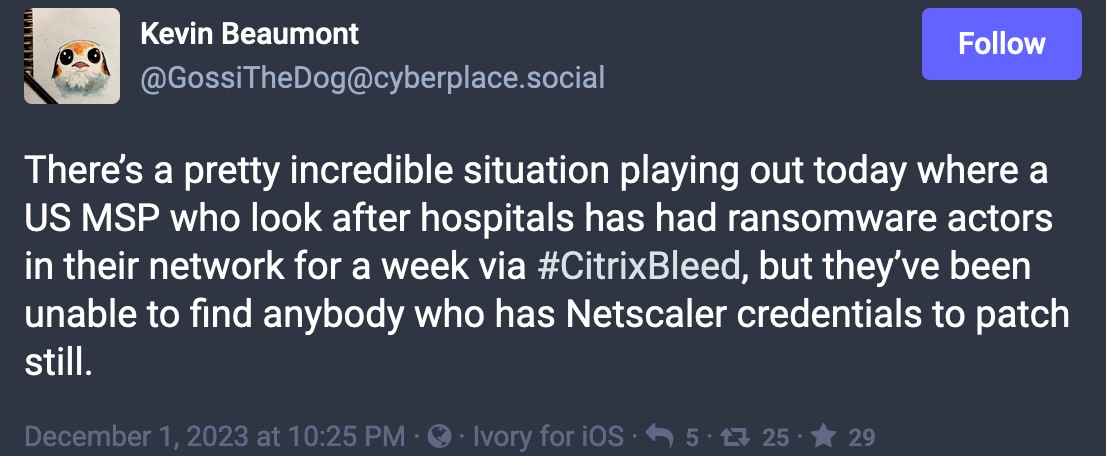Screen dimensions: 1106x456
Task: Click the December 1, 2023 timestamp
Action: tap(215, 437)
